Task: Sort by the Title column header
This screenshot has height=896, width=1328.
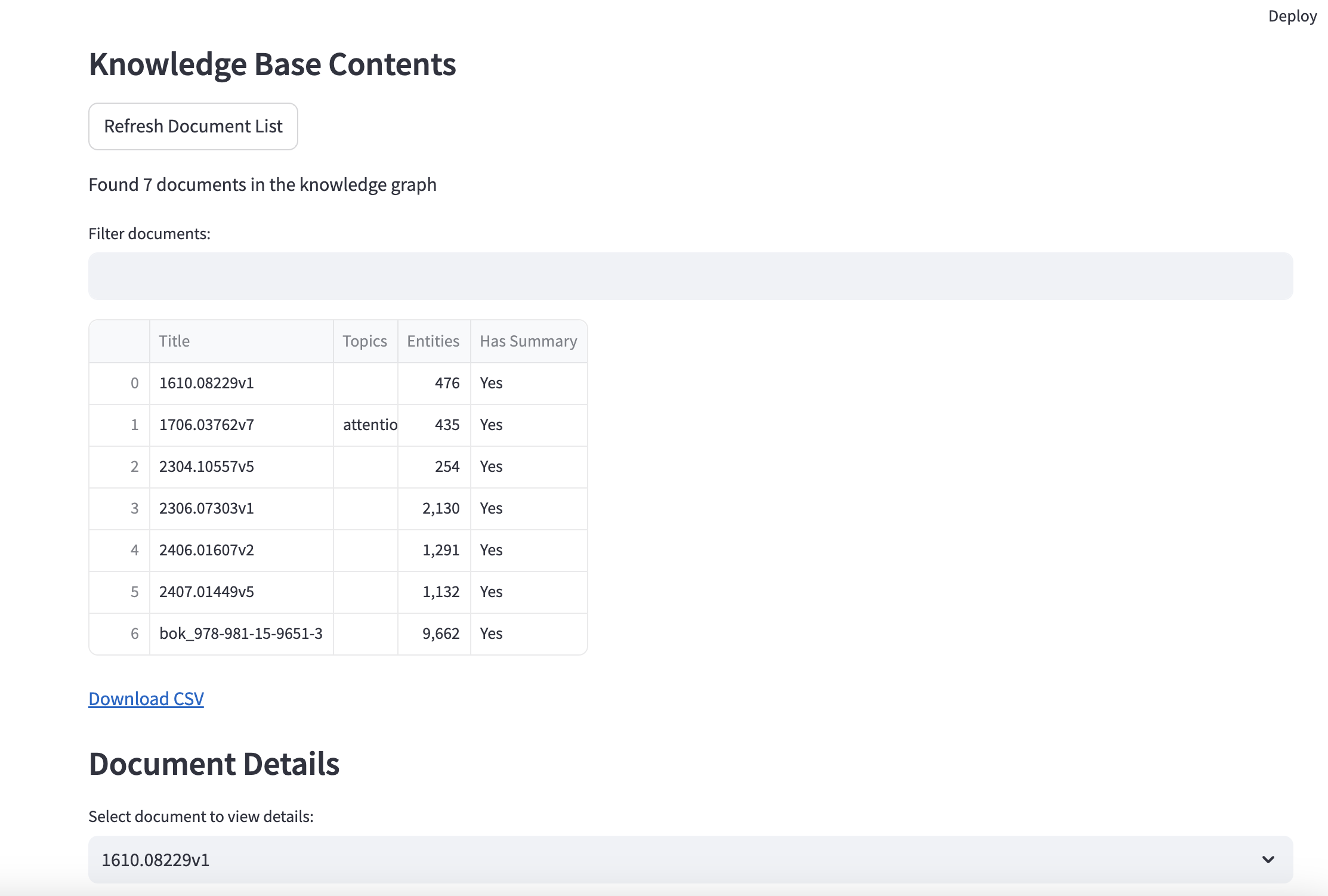Action: [x=241, y=341]
